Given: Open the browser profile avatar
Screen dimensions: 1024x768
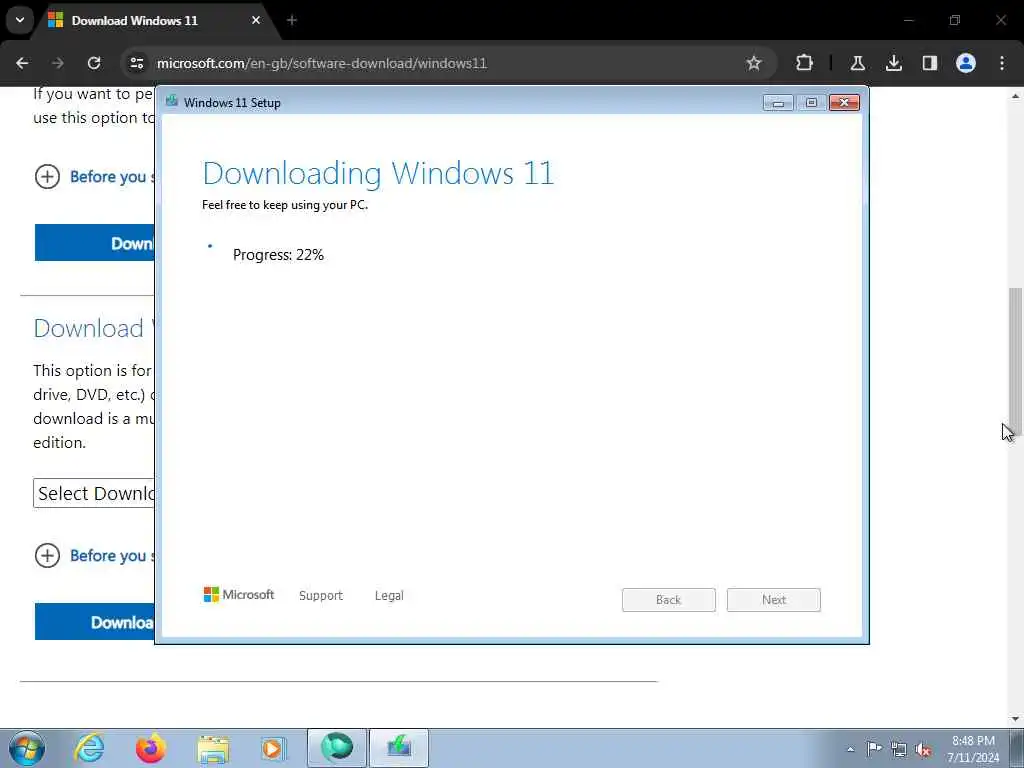Looking at the screenshot, I should point(966,63).
